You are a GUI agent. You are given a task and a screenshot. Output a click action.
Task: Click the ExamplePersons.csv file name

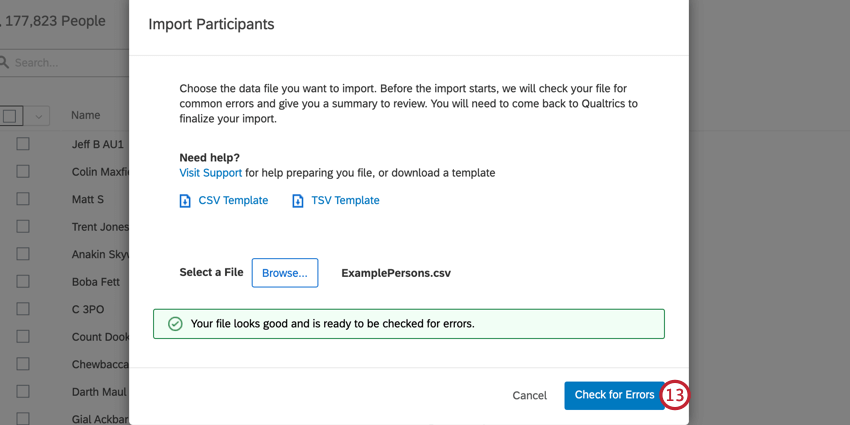point(396,273)
